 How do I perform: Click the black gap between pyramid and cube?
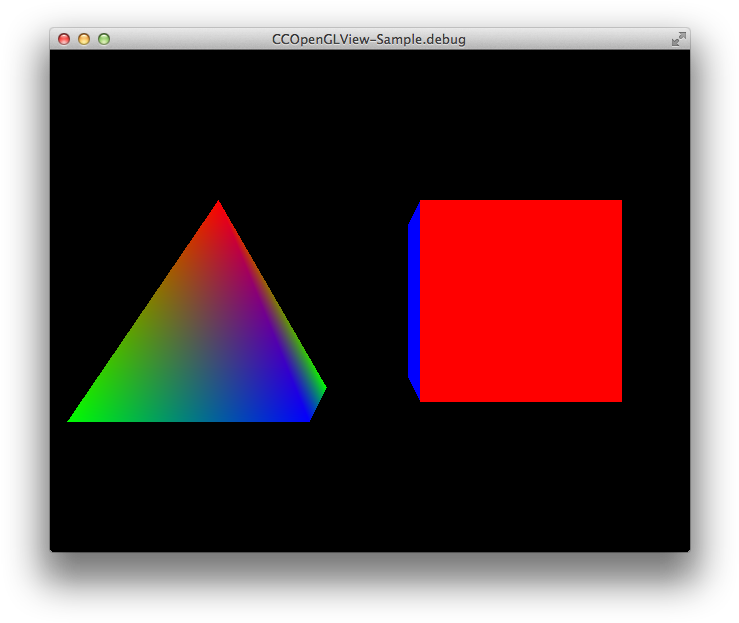(x=366, y=300)
